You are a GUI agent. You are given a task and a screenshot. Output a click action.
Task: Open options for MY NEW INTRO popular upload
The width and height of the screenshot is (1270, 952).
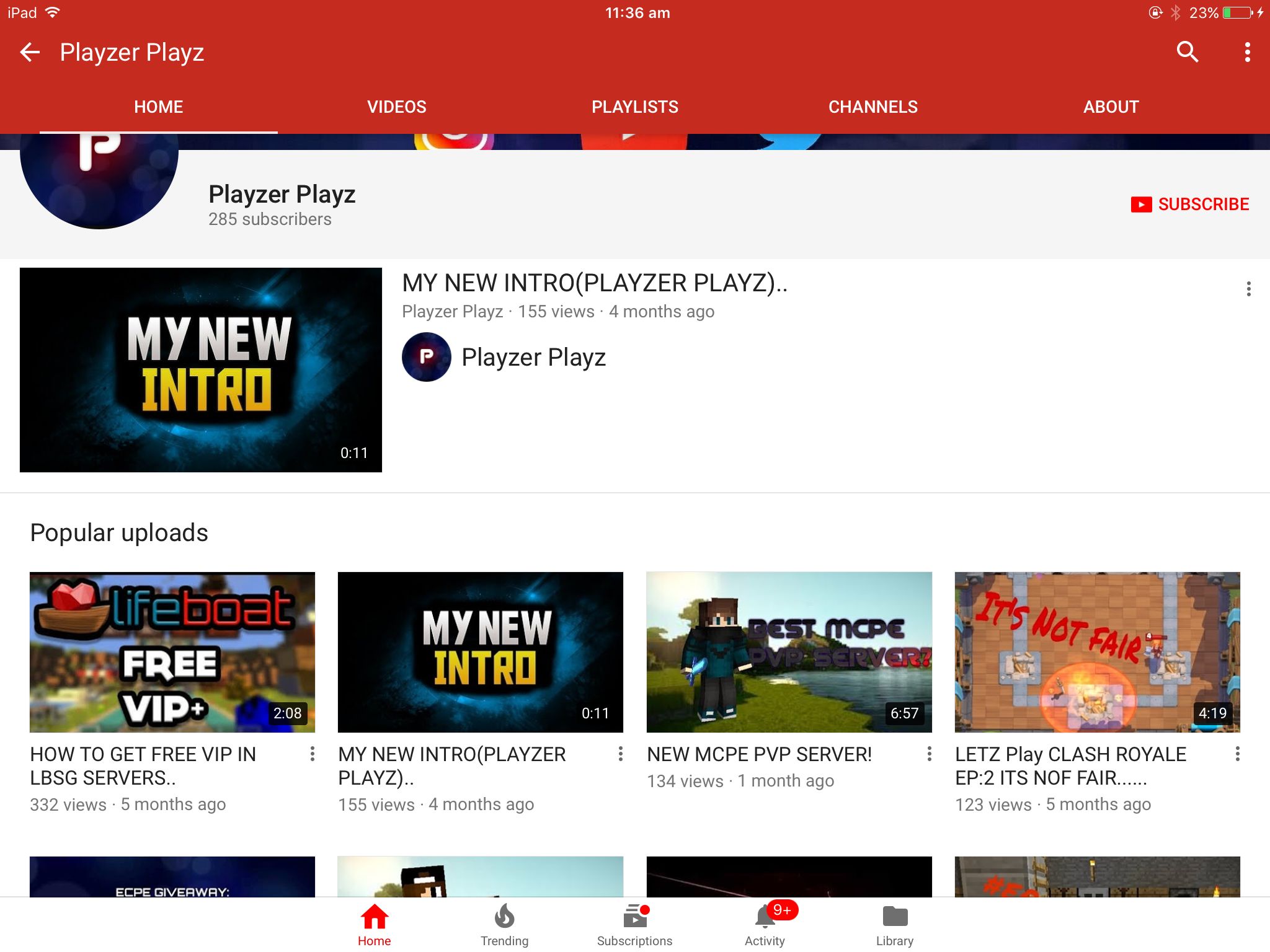(x=620, y=754)
